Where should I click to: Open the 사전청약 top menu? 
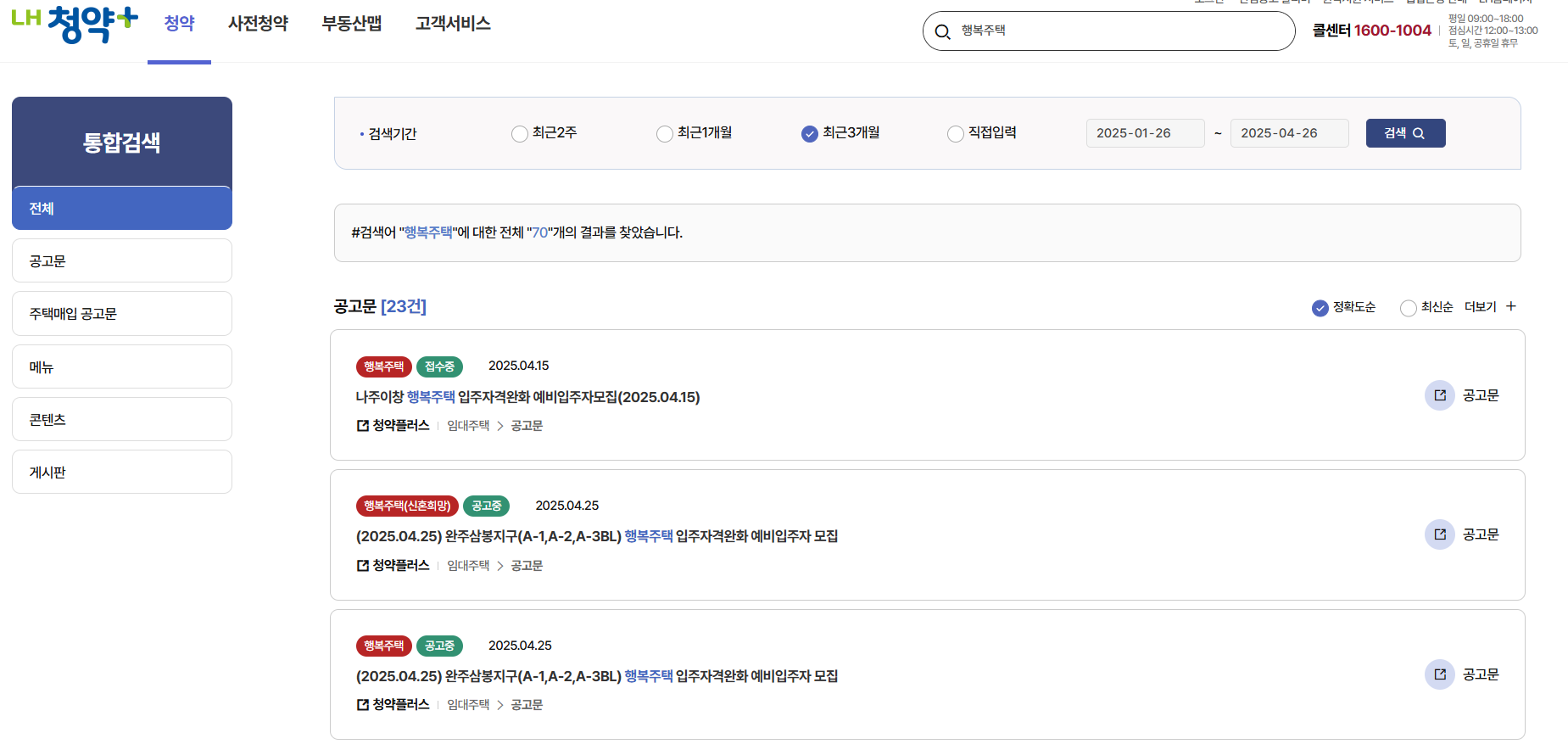(258, 24)
